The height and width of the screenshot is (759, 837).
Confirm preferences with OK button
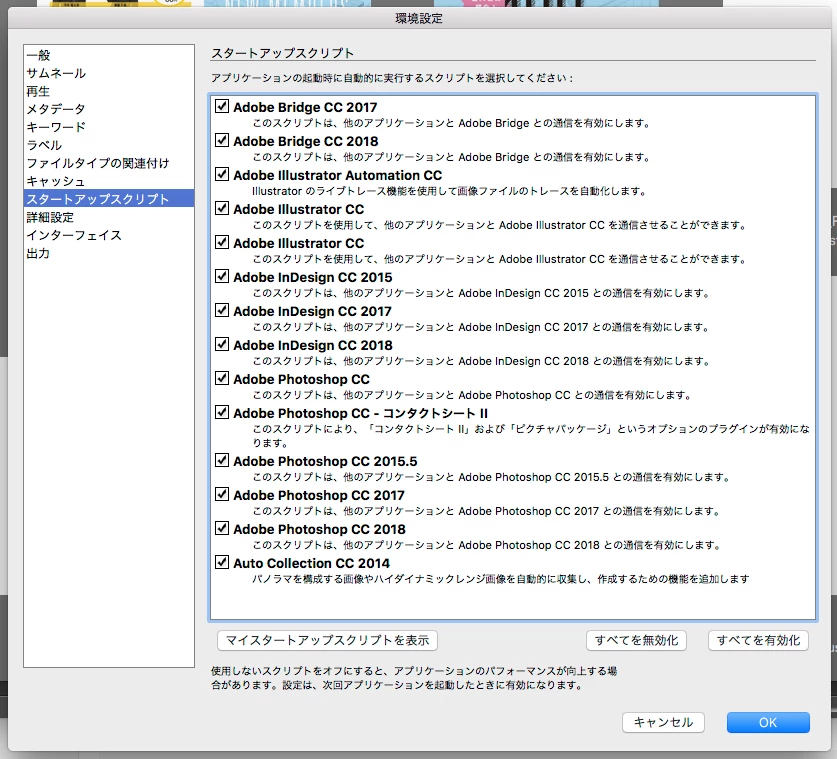768,722
